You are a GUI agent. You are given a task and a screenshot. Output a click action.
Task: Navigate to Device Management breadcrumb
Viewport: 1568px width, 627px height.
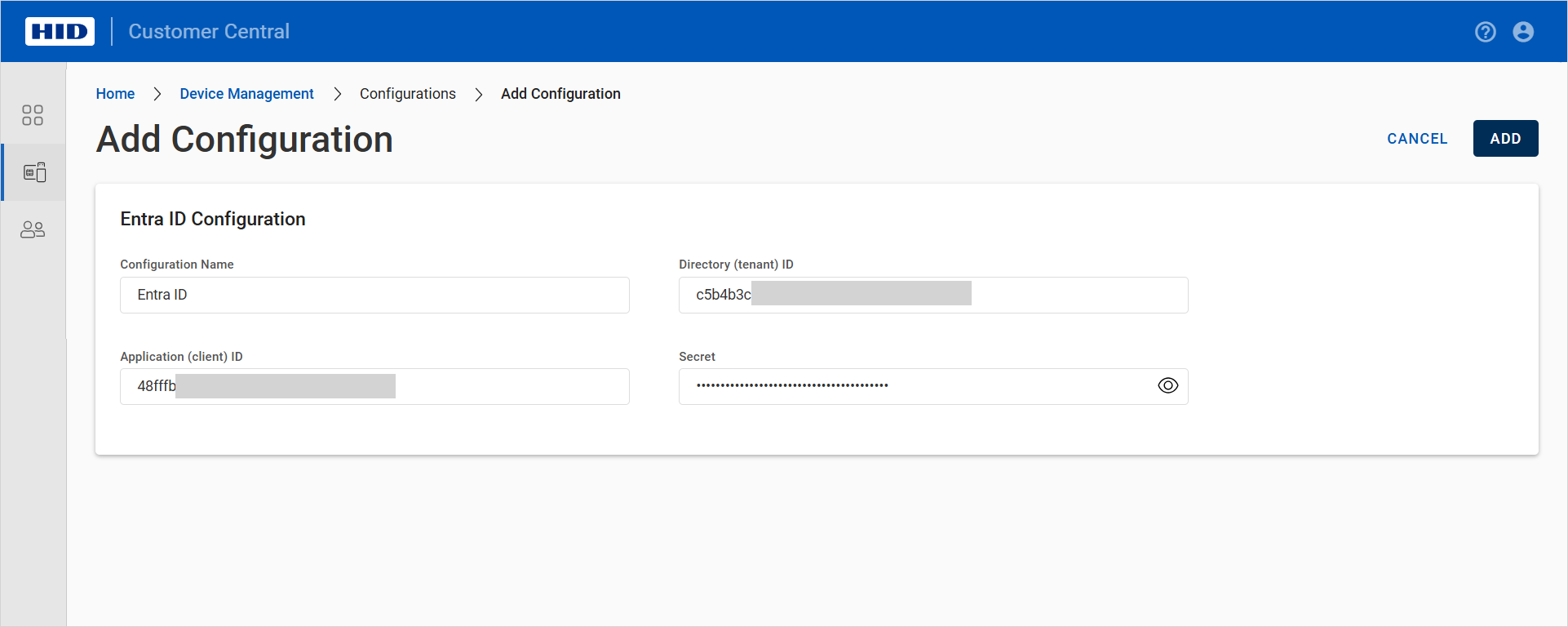click(246, 94)
